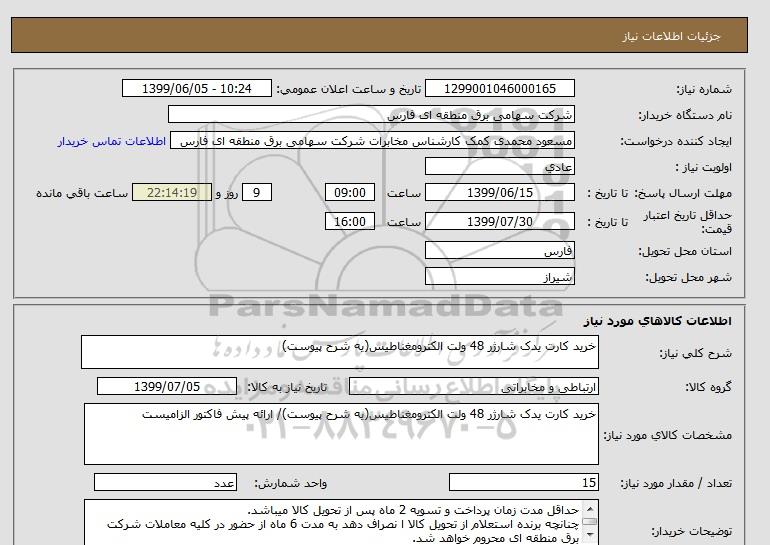Click the label شهر محل تحویل
The height and width of the screenshot is (545, 770).
coord(688,277)
